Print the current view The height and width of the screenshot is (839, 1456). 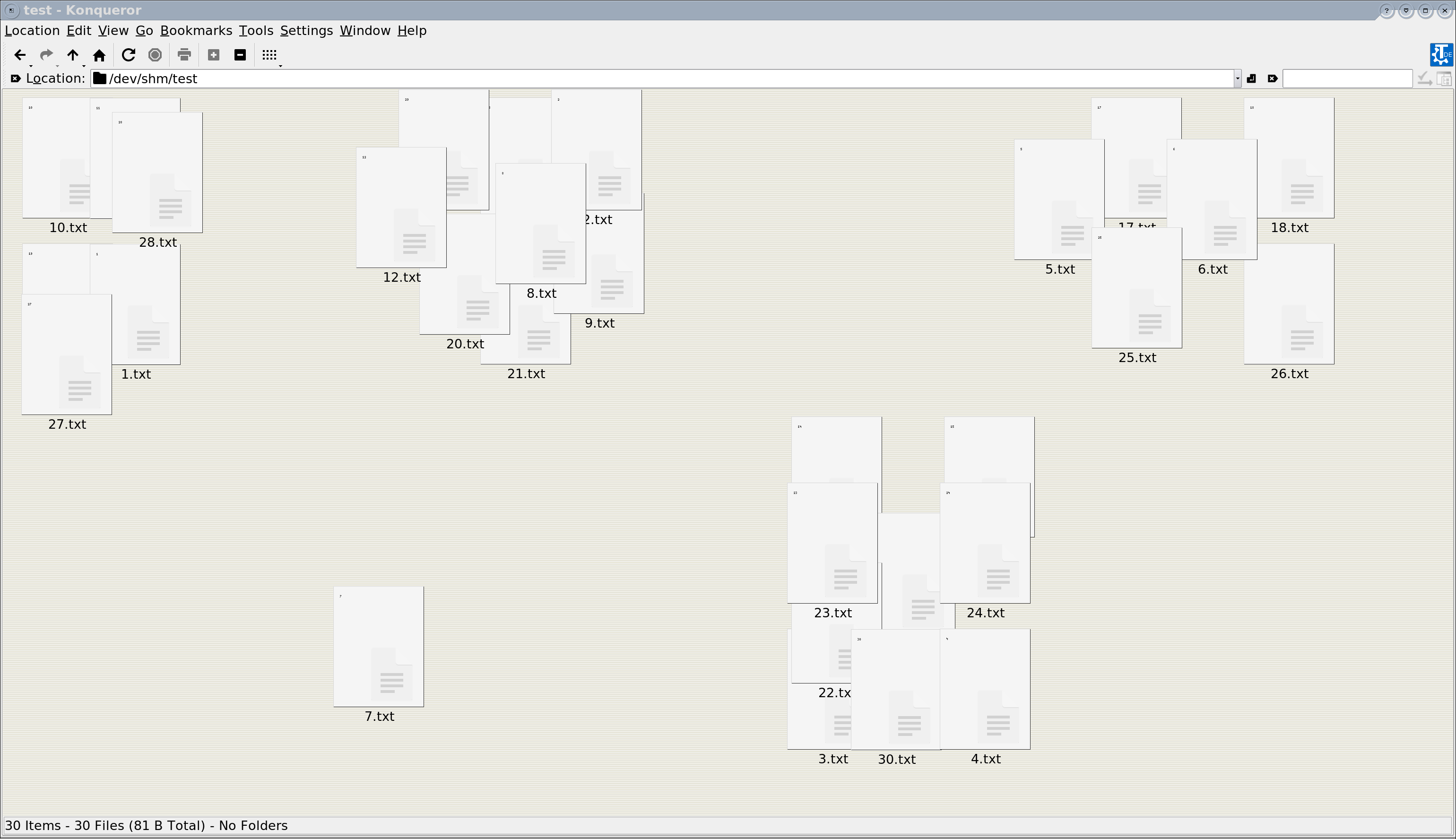point(184,55)
